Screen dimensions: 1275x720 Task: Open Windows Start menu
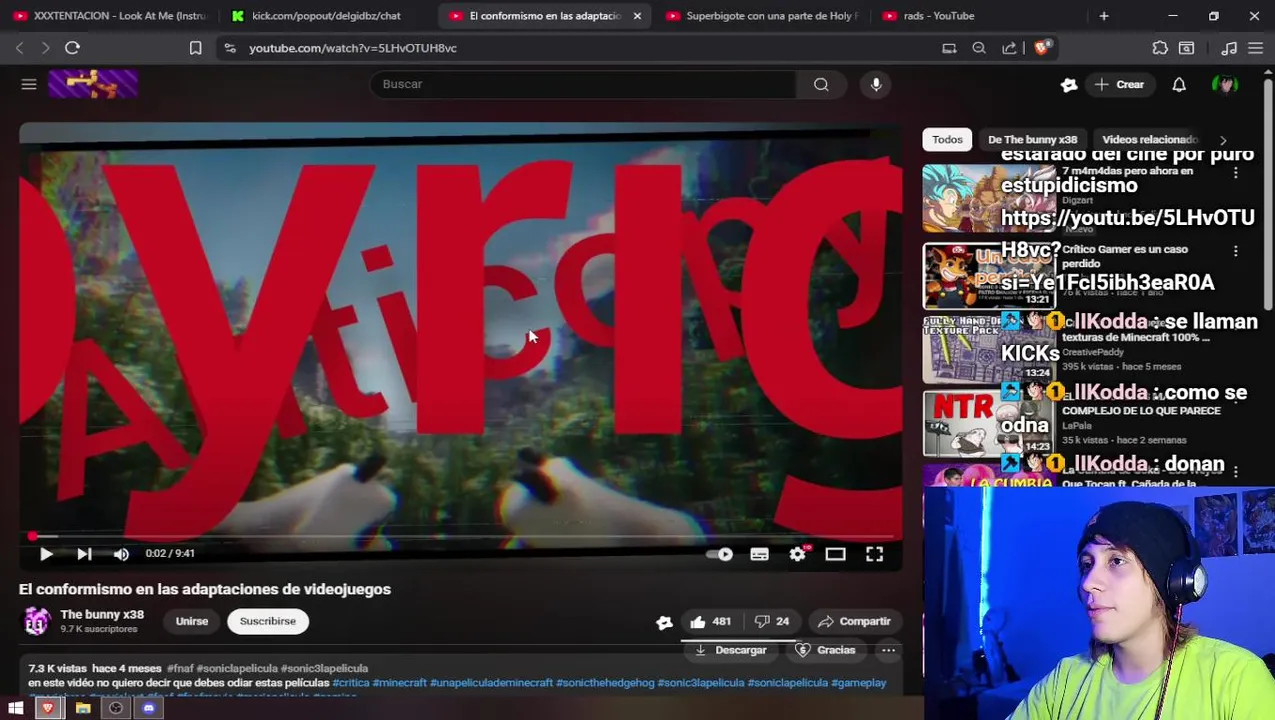coord(15,709)
